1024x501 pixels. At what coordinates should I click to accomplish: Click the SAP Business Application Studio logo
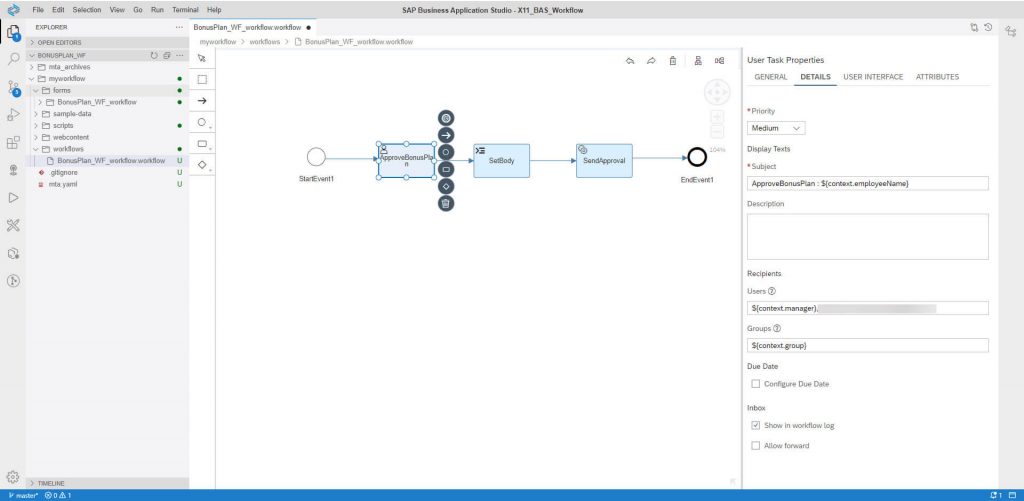tap(12, 10)
